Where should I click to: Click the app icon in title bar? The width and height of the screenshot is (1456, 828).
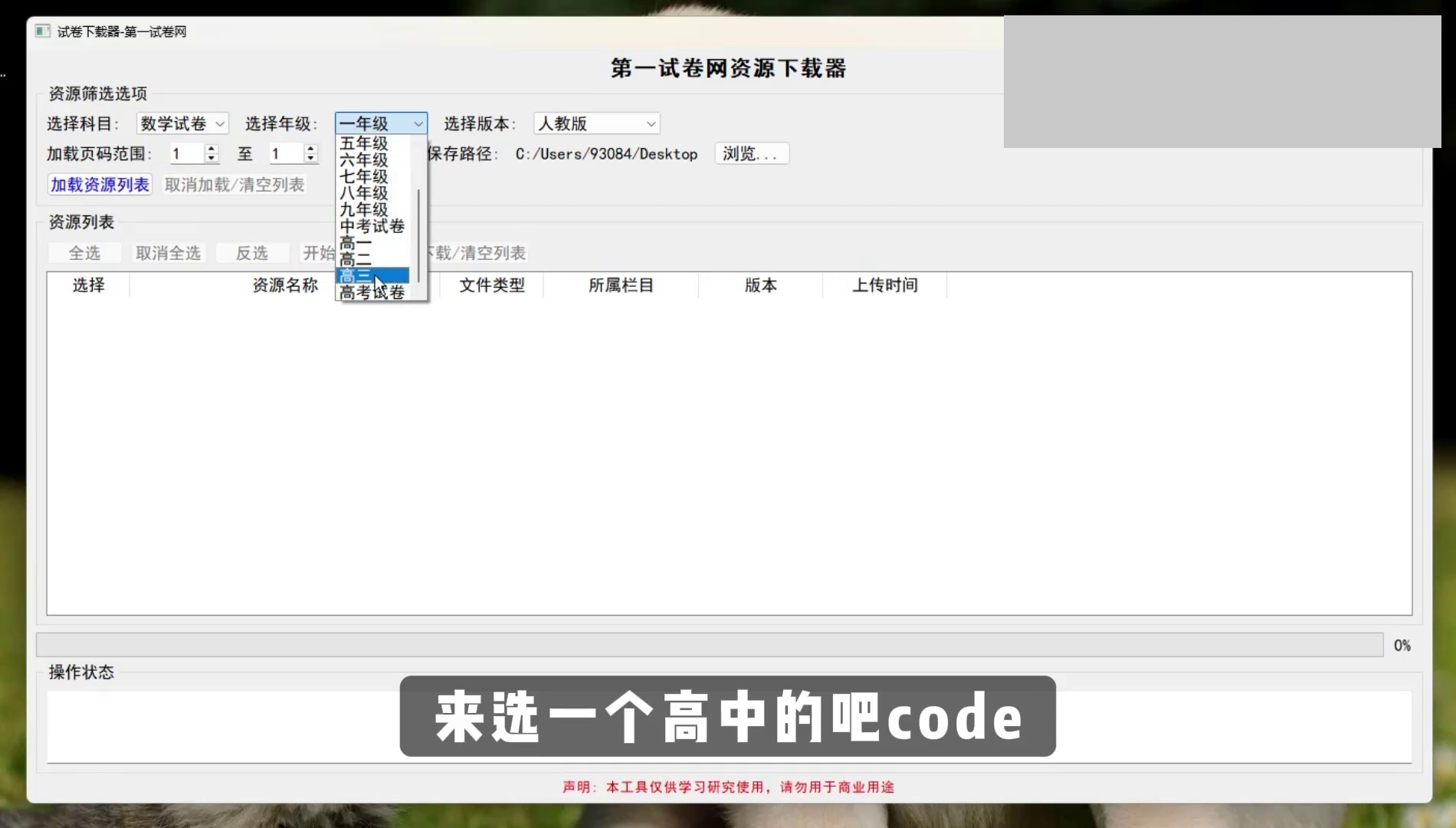click(43, 31)
